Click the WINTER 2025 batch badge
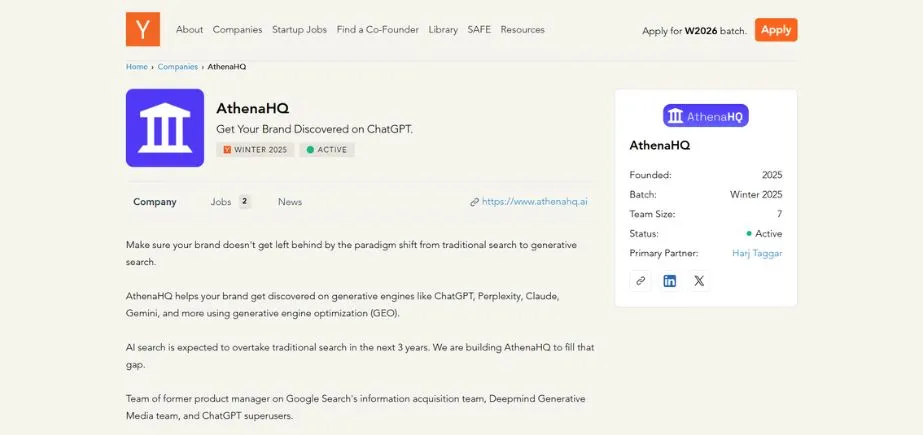This screenshot has width=923, height=435. pyautogui.click(x=255, y=150)
